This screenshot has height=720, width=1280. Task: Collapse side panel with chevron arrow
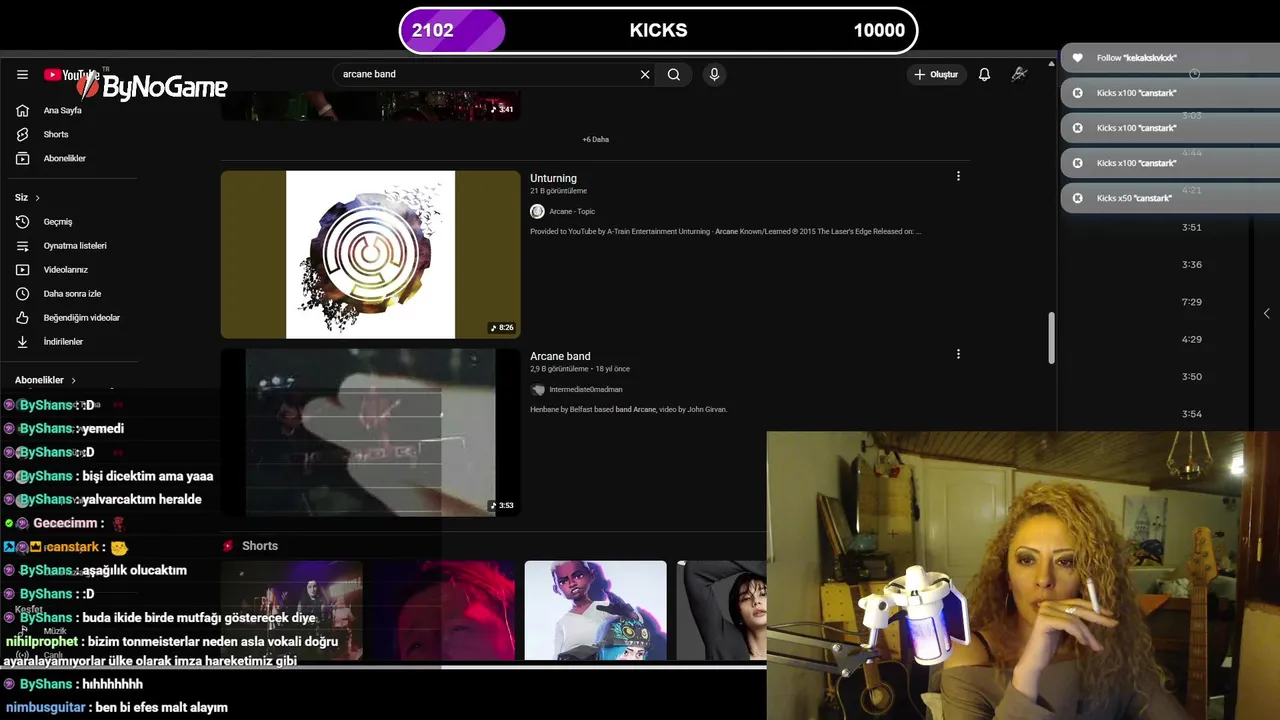pyautogui.click(x=1267, y=314)
